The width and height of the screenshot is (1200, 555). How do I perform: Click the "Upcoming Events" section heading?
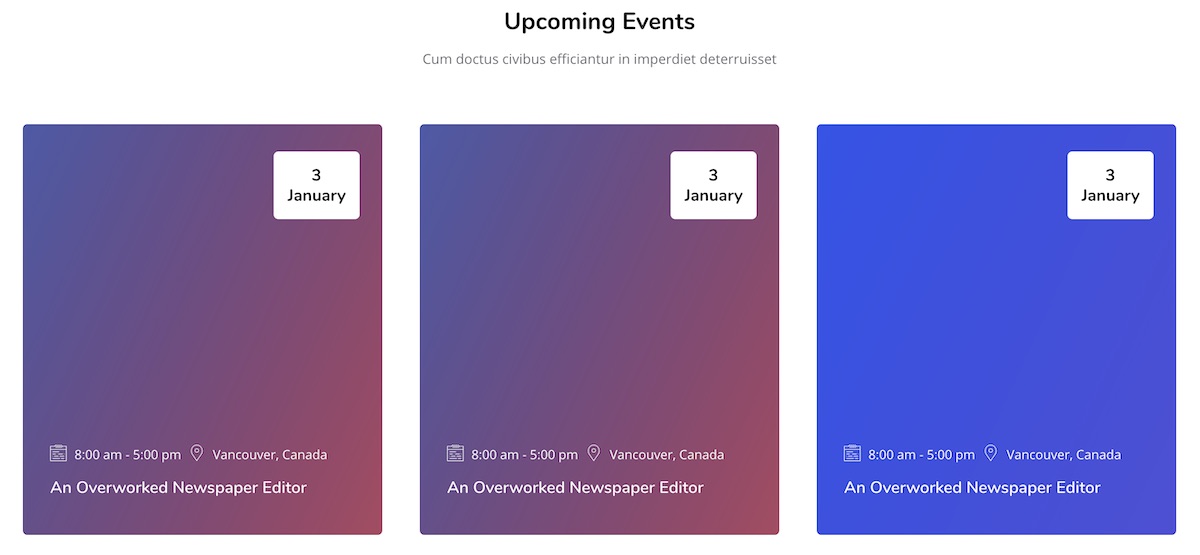pos(599,21)
